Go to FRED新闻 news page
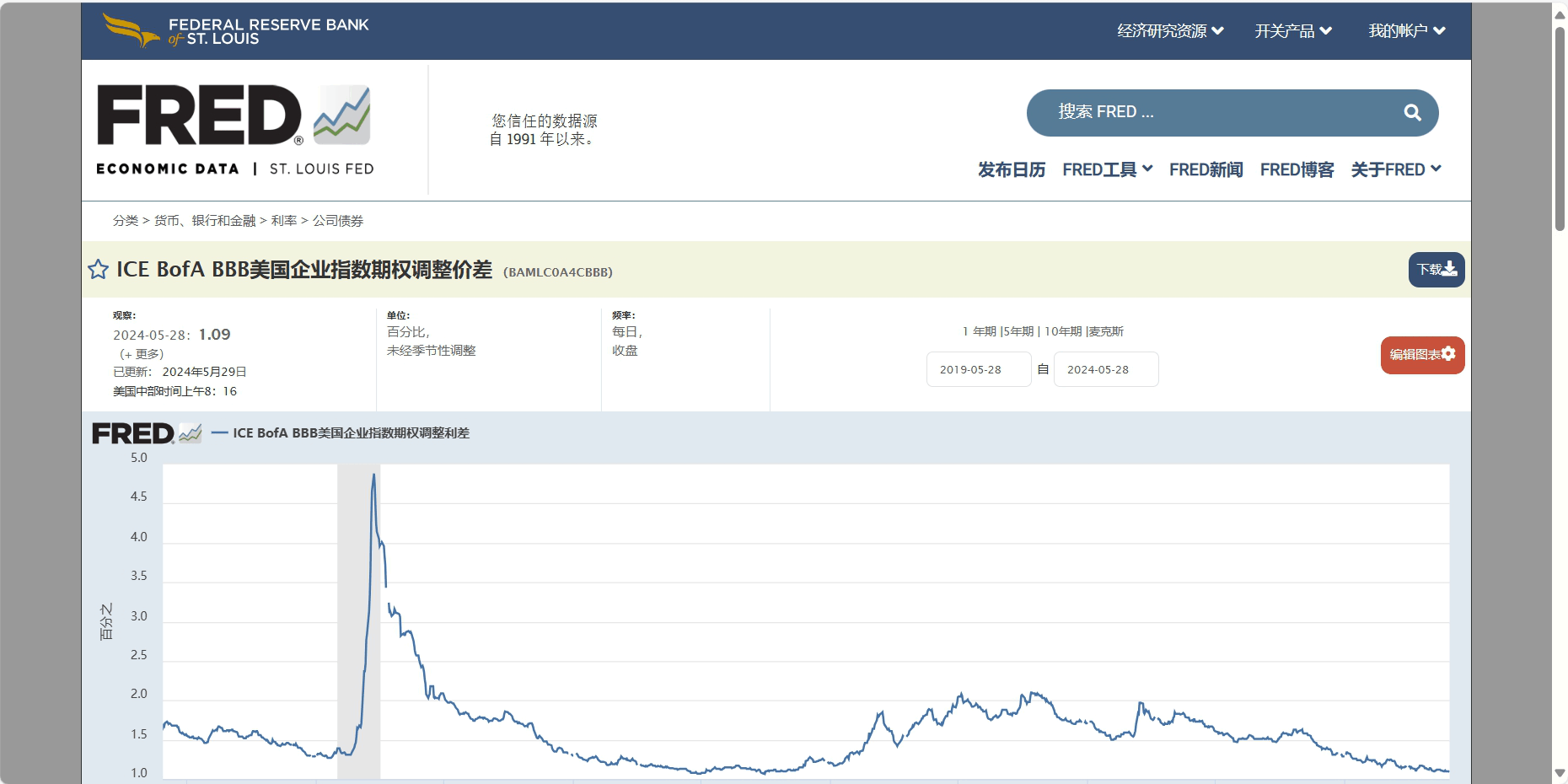The image size is (1568, 784). 1206,169
